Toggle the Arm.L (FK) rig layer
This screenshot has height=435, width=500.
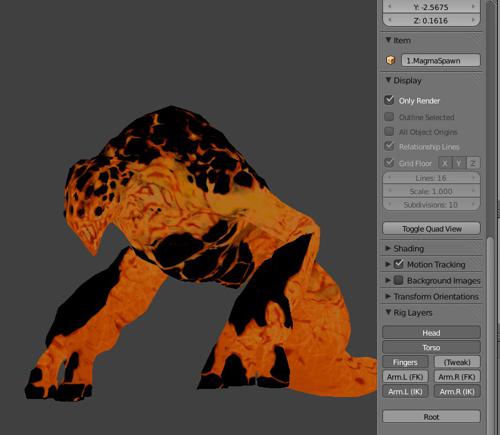click(x=405, y=377)
